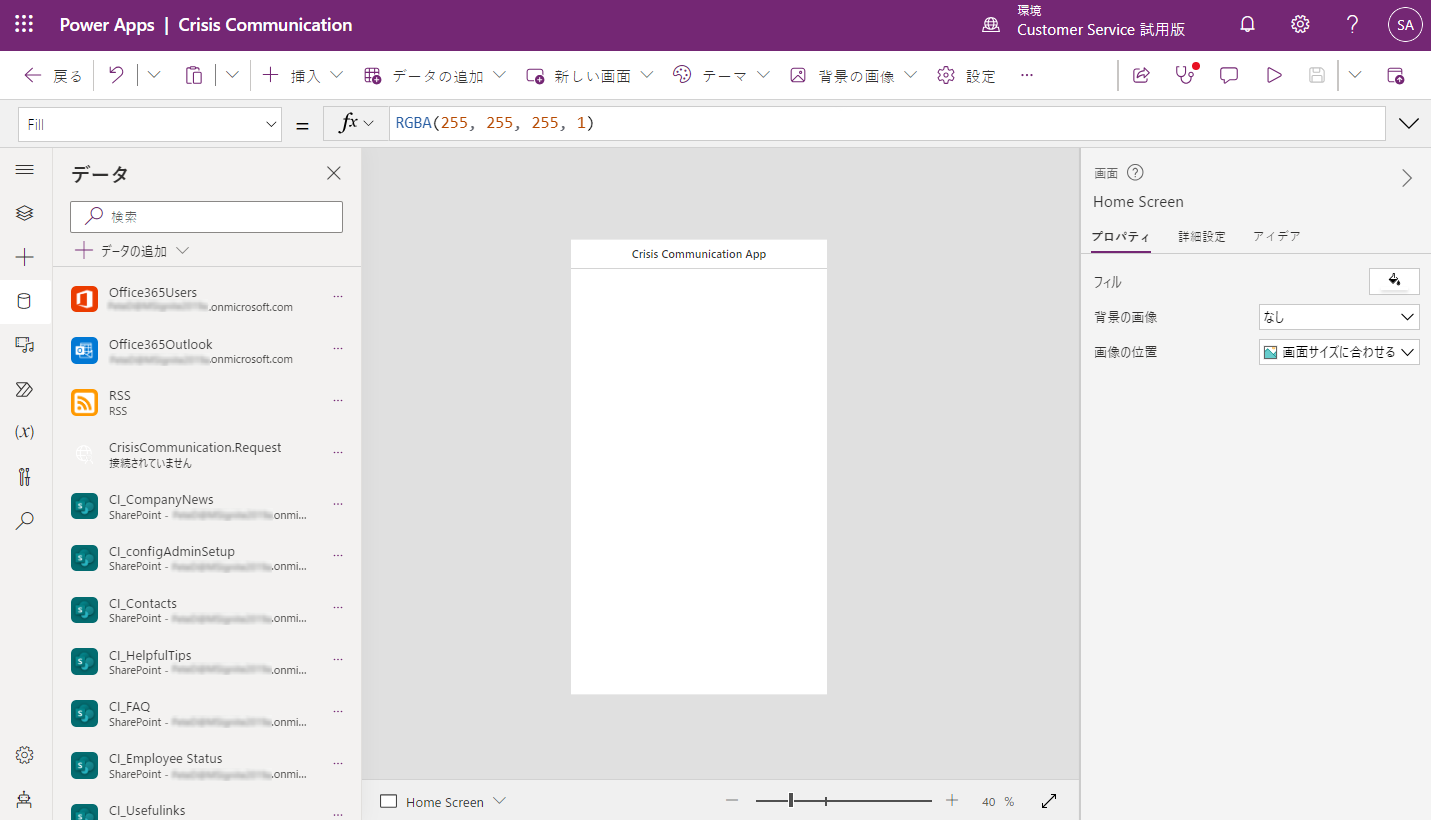The image size is (1431, 820).
Task: Click the help icon next to 画面
Action: point(1135,172)
